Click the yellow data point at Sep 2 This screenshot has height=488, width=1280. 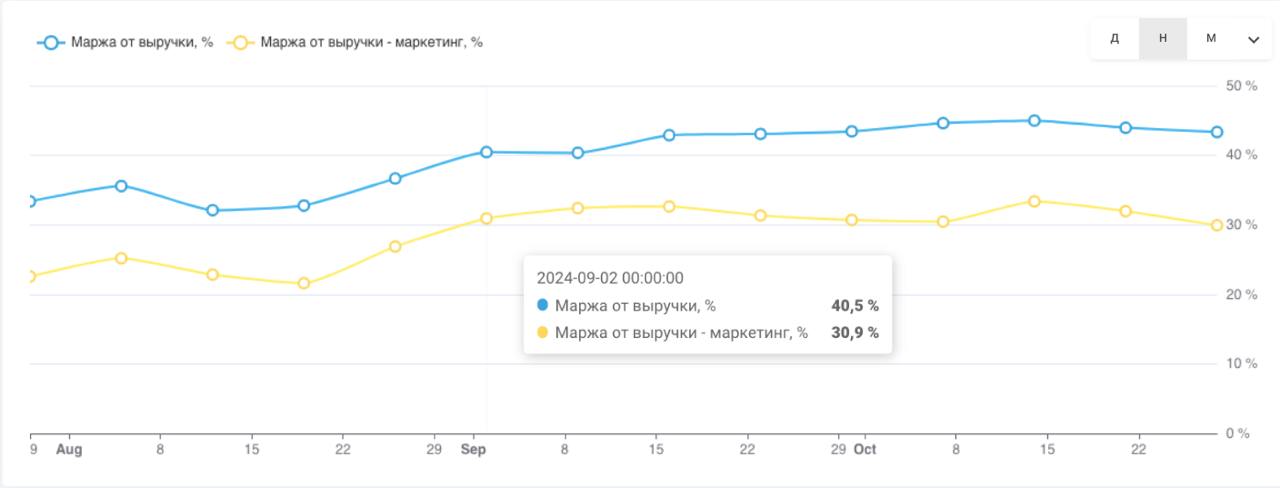click(486, 218)
